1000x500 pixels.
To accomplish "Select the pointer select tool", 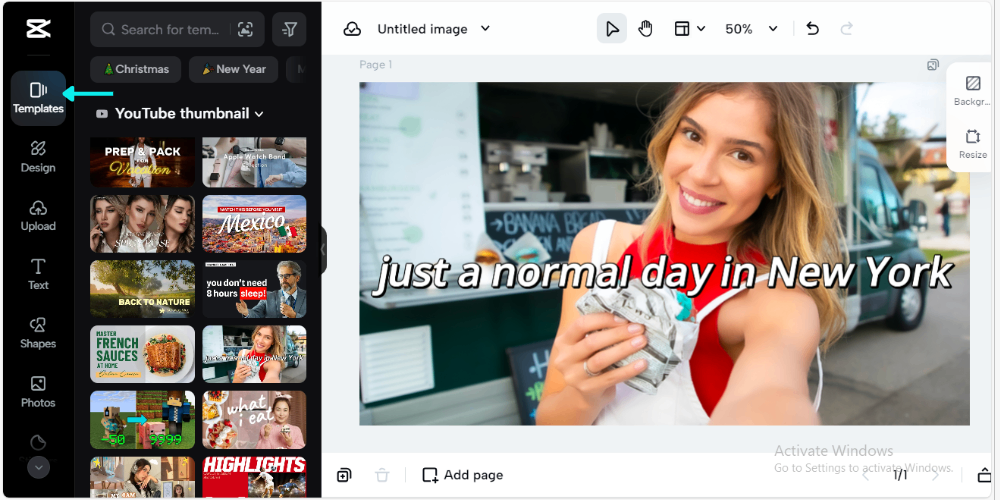I will (612, 29).
